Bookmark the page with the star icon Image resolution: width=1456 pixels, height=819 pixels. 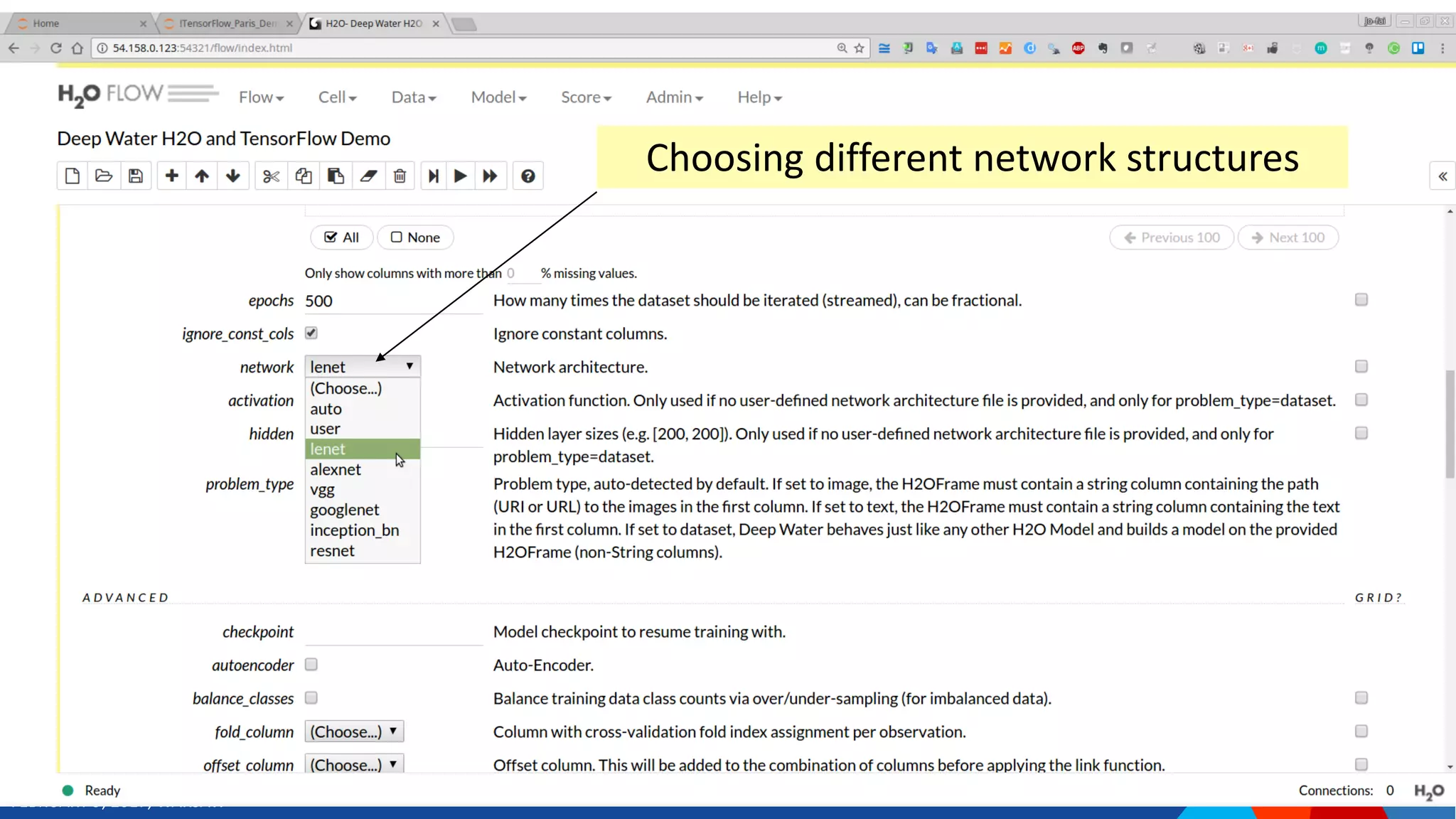(860, 48)
